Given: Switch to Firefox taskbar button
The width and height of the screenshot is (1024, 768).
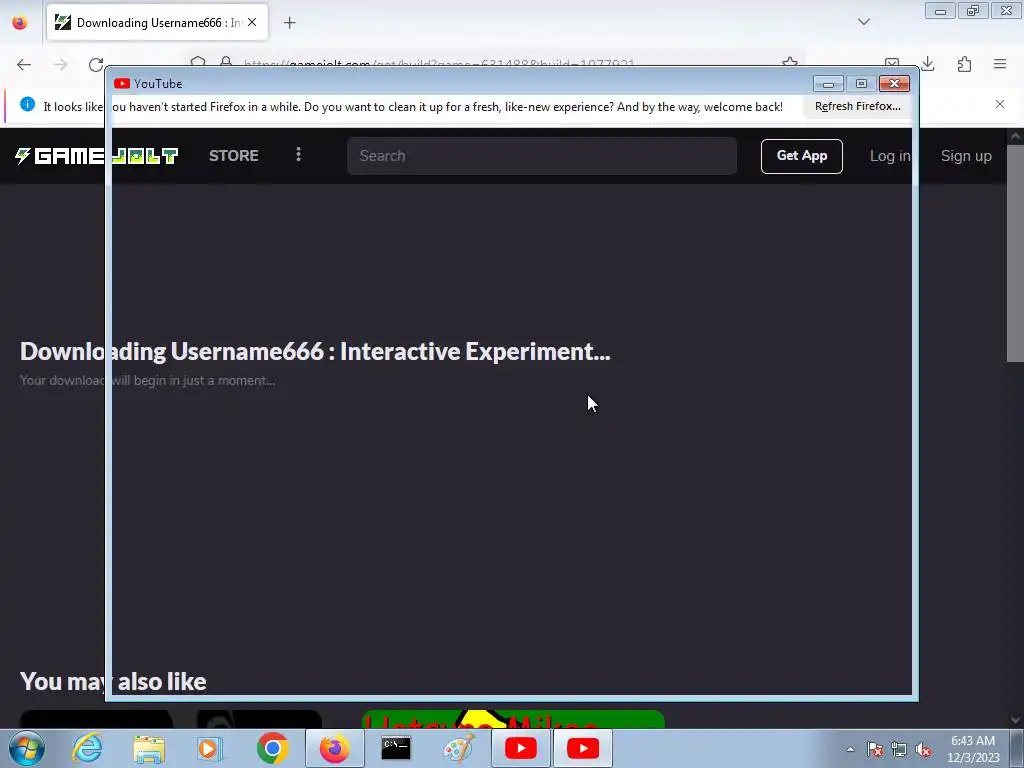Looking at the screenshot, I should (x=334, y=748).
